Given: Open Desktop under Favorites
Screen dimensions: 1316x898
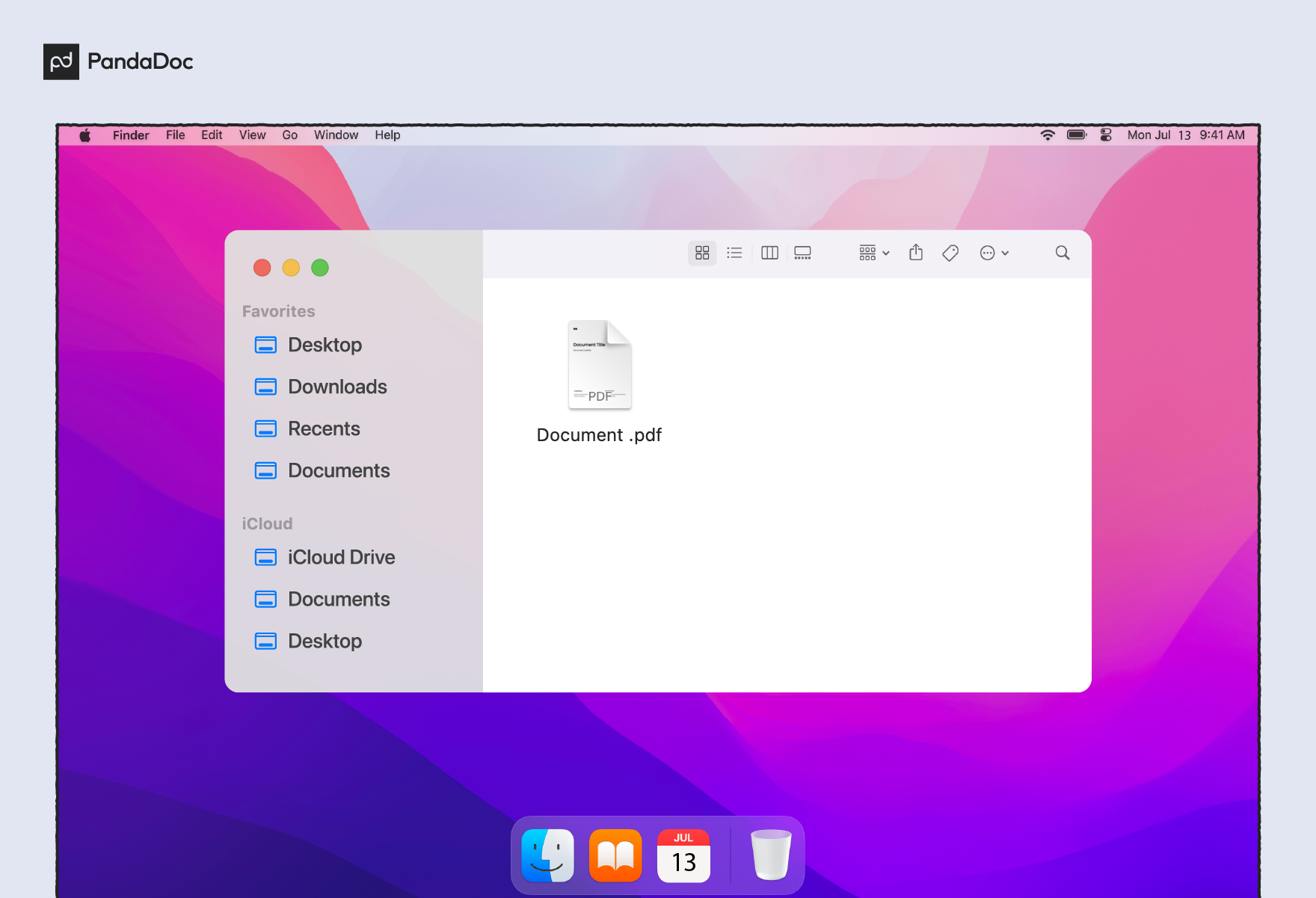Looking at the screenshot, I should tap(308, 345).
